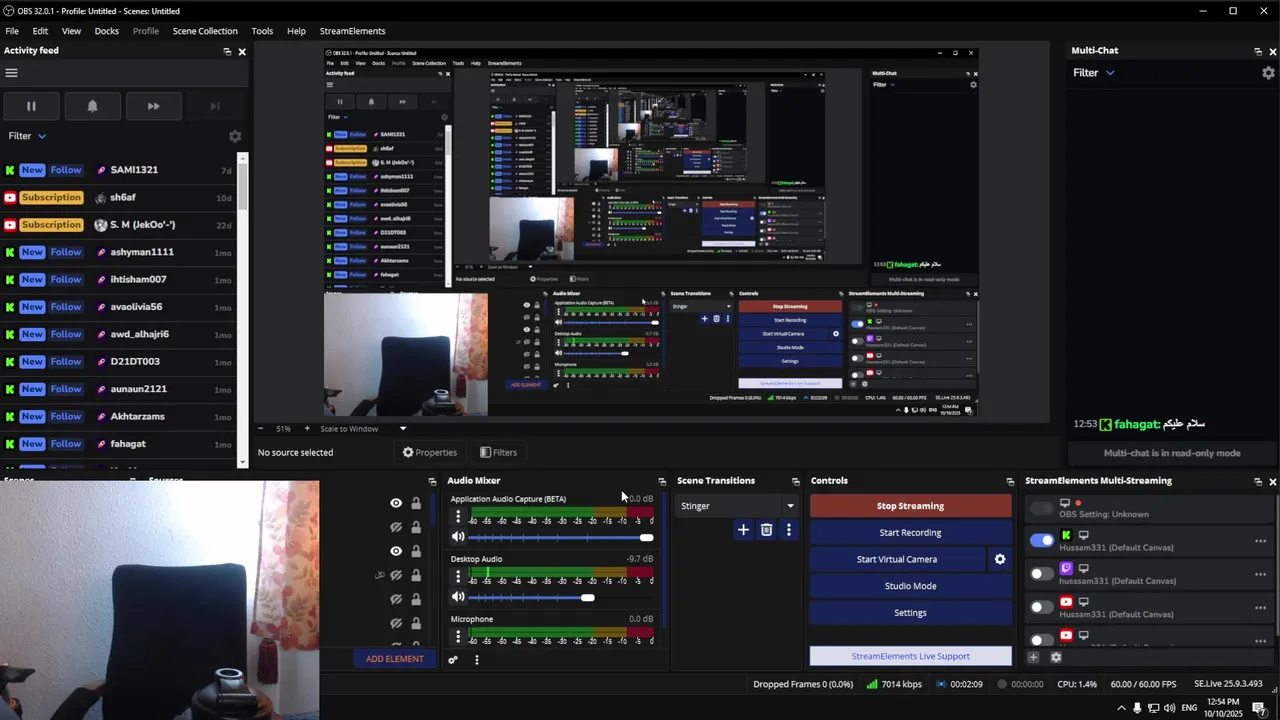Image resolution: width=1280 pixels, height=720 pixels.
Task: Open the StreamElements menu
Action: tap(352, 31)
